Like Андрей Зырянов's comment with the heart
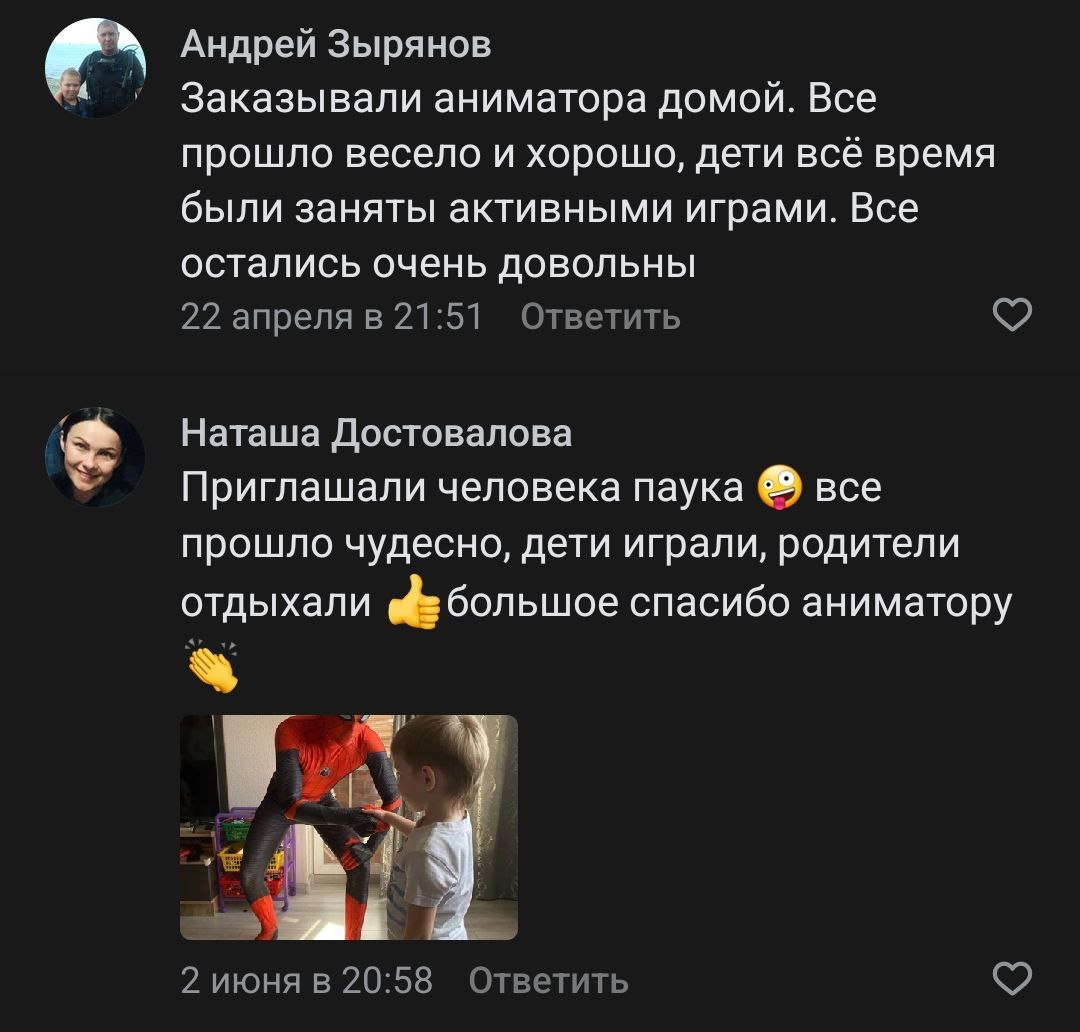The image size is (1080, 1032). [x=1012, y=315]
